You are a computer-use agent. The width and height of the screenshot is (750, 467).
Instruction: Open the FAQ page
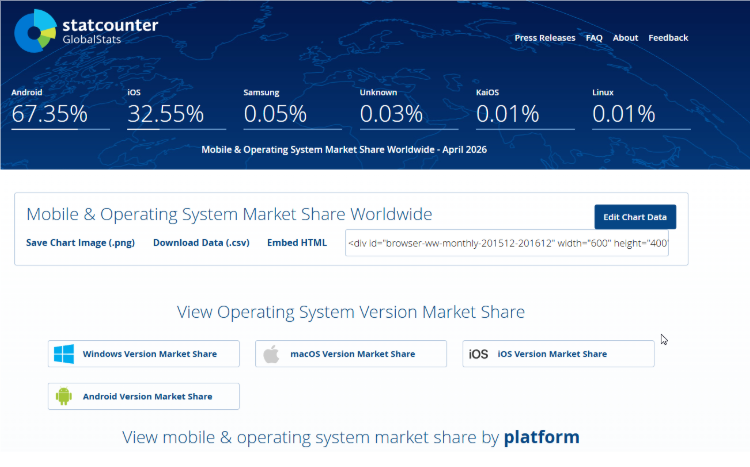coord(594,38)
